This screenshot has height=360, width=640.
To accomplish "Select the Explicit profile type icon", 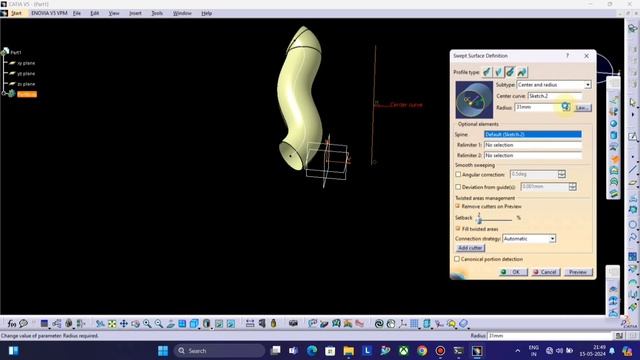I will click(487, 72).
